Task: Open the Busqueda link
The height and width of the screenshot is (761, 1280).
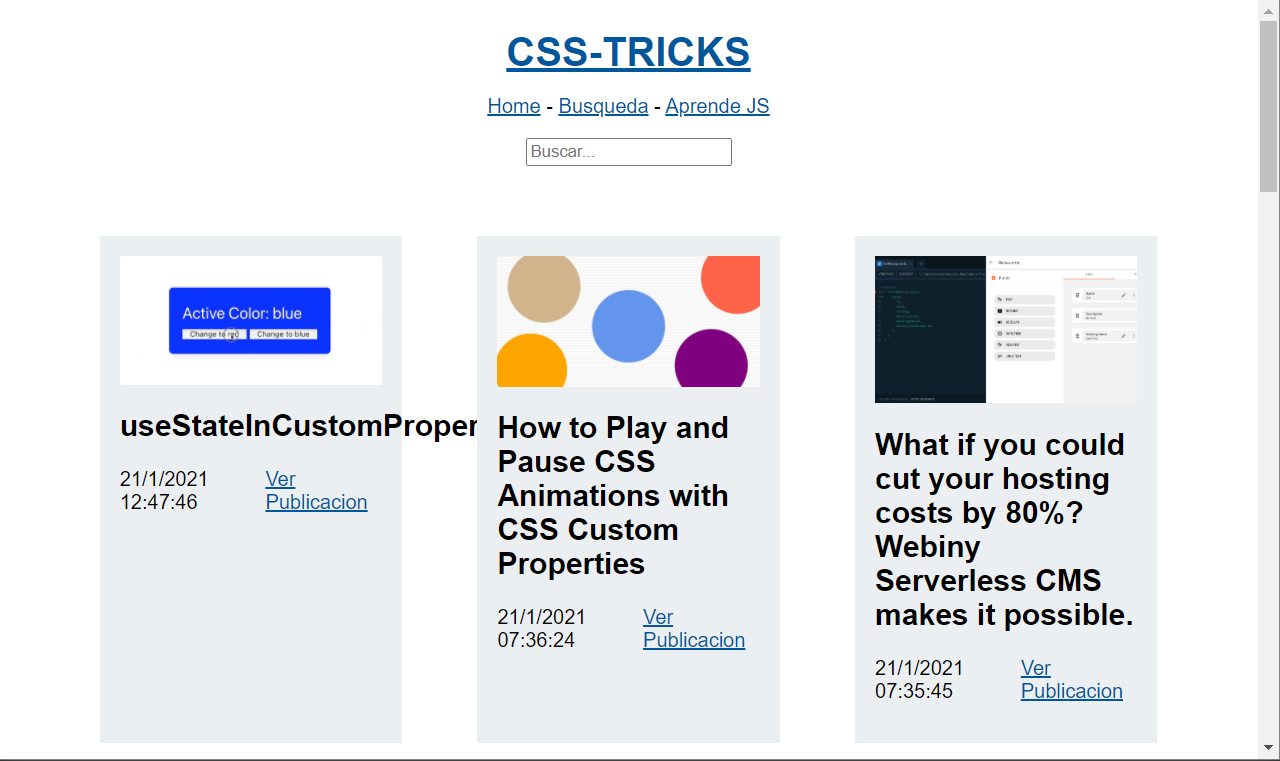Action: [603, 106]
